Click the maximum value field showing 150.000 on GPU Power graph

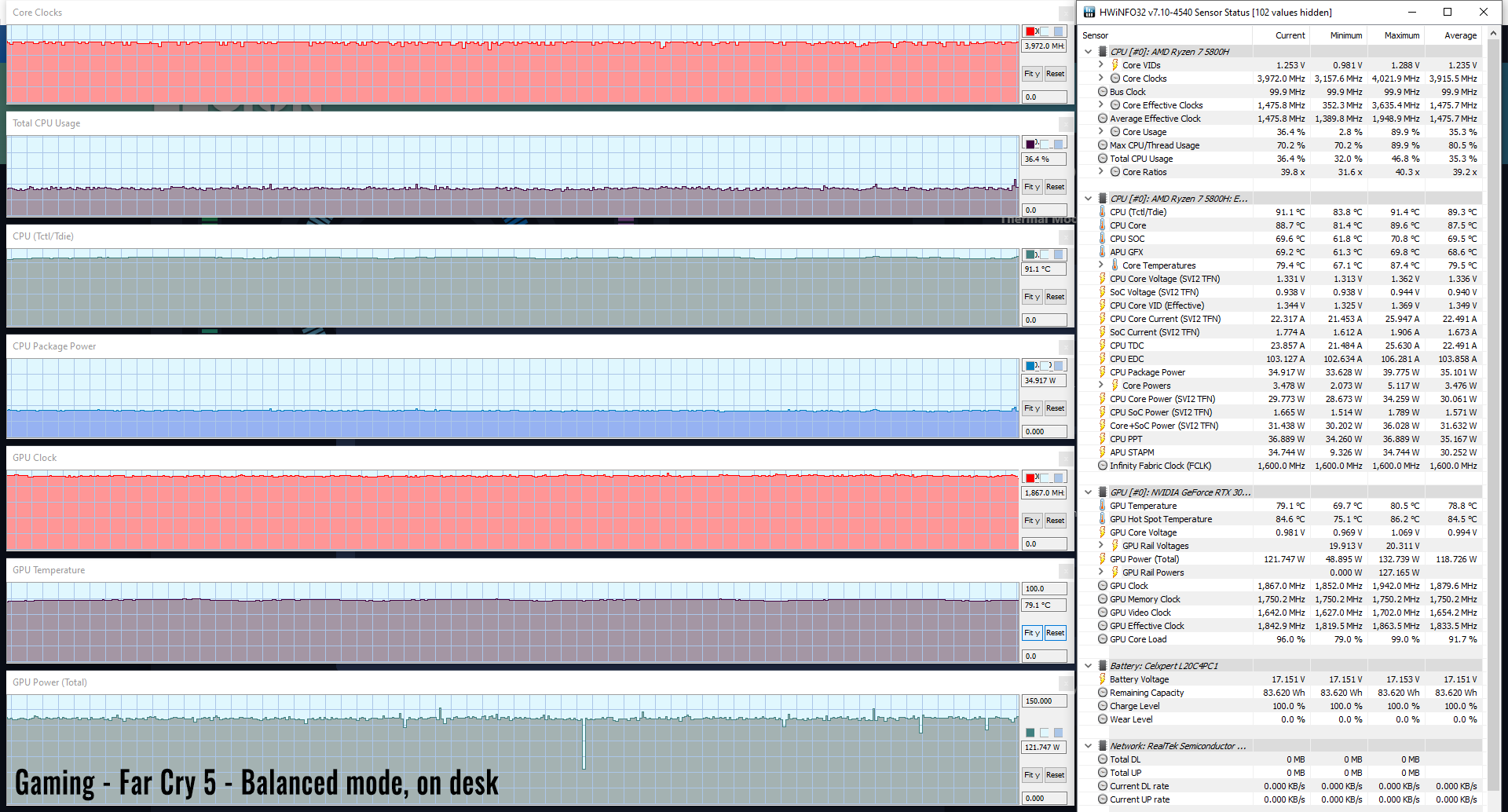(x=1044, y=701)
